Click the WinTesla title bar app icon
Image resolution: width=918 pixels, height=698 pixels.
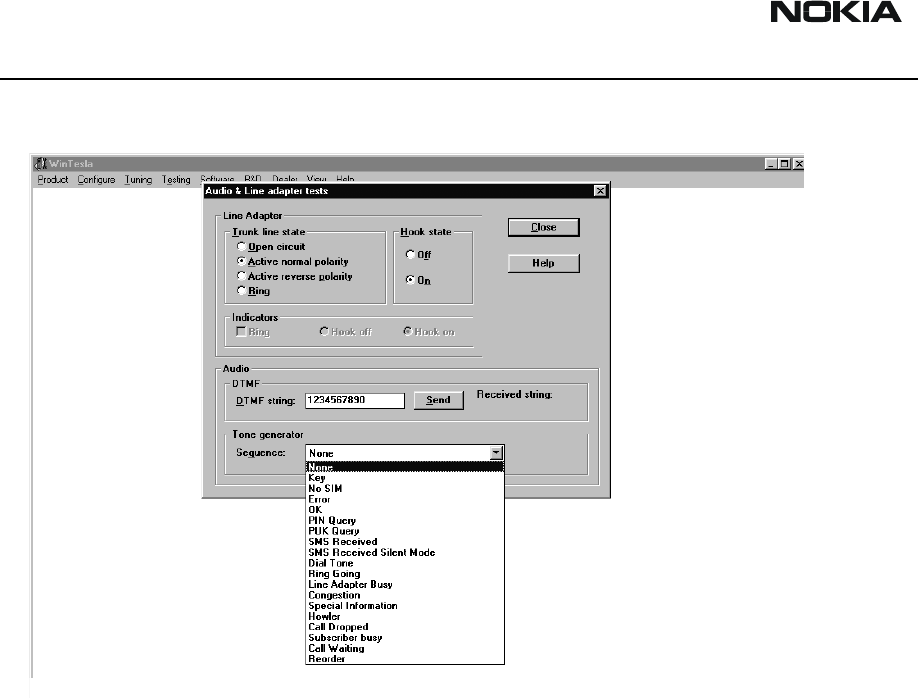[x=40, y=163]
